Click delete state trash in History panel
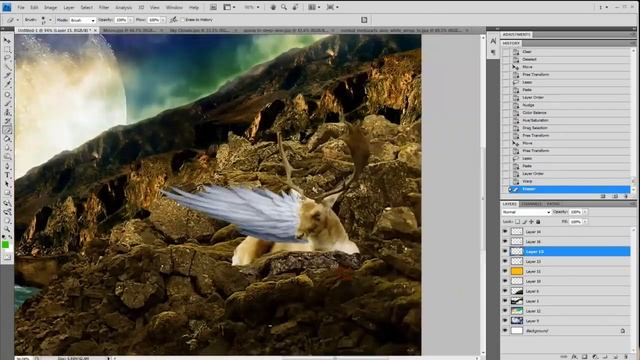Viewport: 640px width, 360px height. (x=626, y=196)
